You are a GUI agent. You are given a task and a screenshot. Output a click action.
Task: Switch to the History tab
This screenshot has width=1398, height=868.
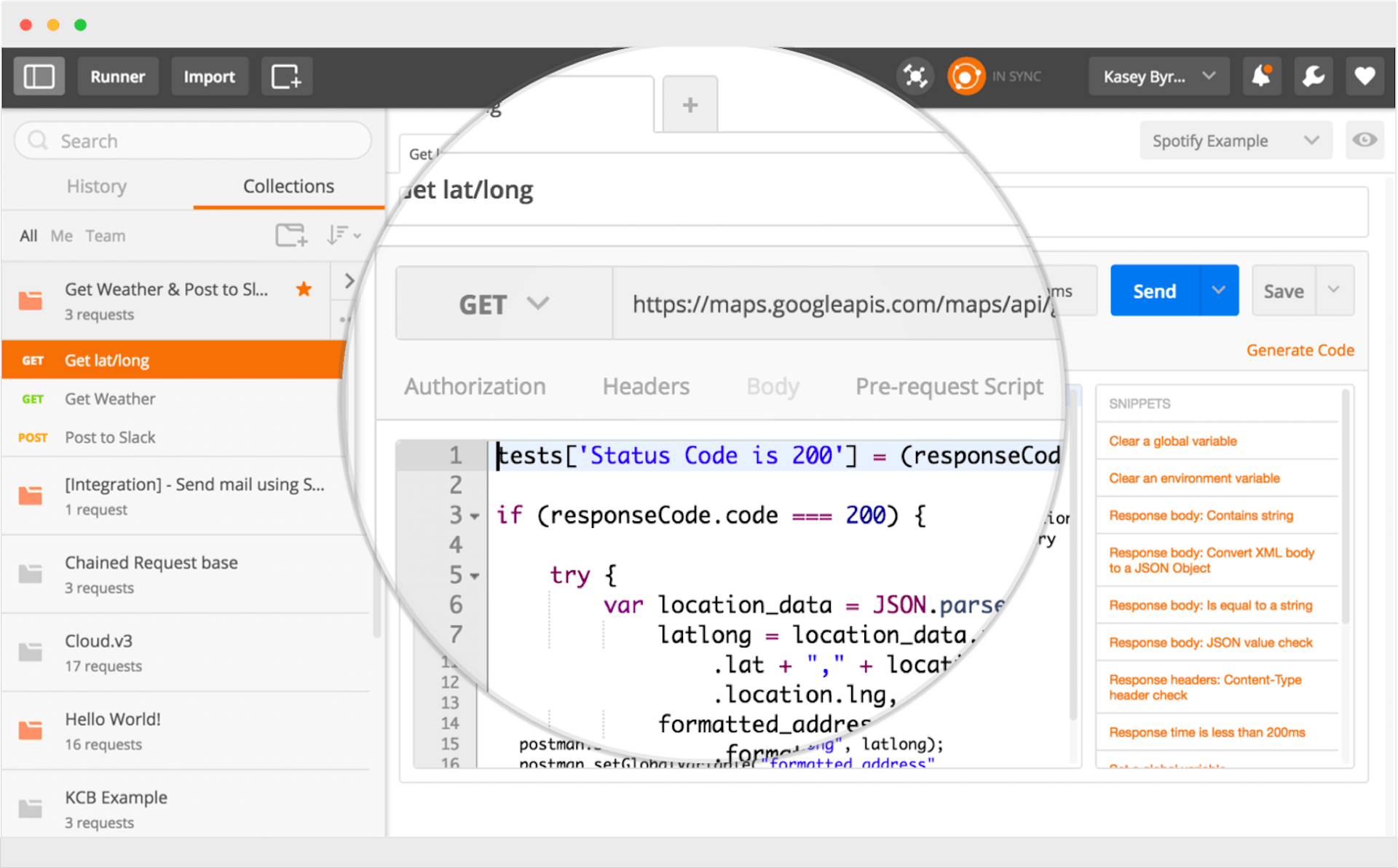(x=96, y=186)
